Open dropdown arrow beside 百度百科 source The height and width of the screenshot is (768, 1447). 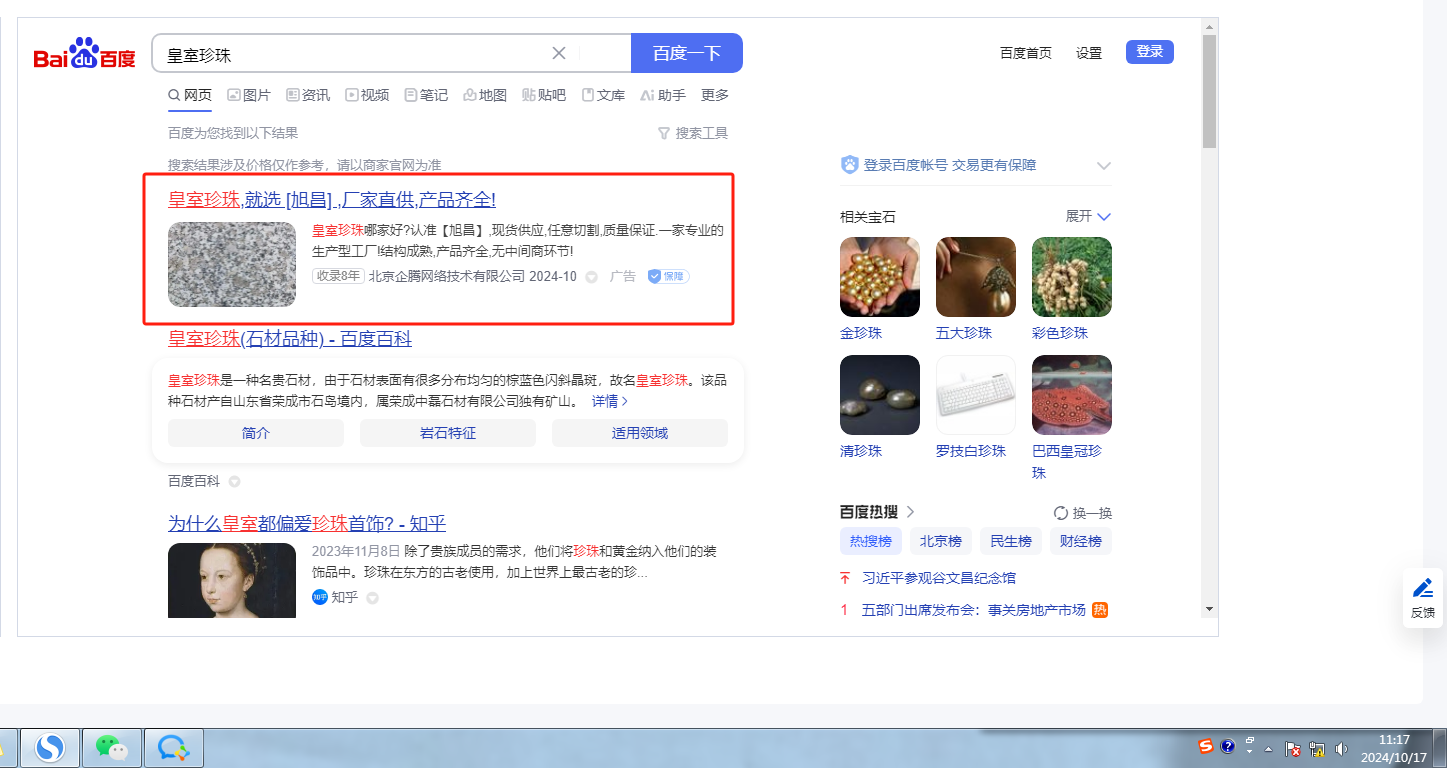(235, 482)
